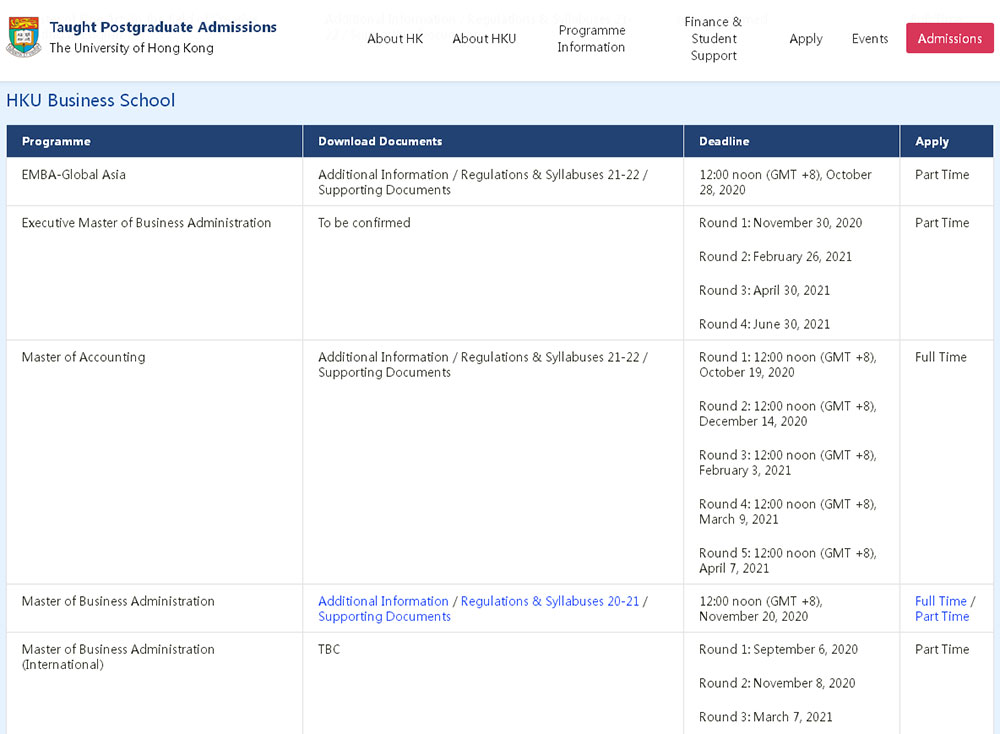Open MBA Supporting Documents link
Image resolution: width=1000 pixels, height=734 pixels.
pyautogui.click(x=385, y=617)
